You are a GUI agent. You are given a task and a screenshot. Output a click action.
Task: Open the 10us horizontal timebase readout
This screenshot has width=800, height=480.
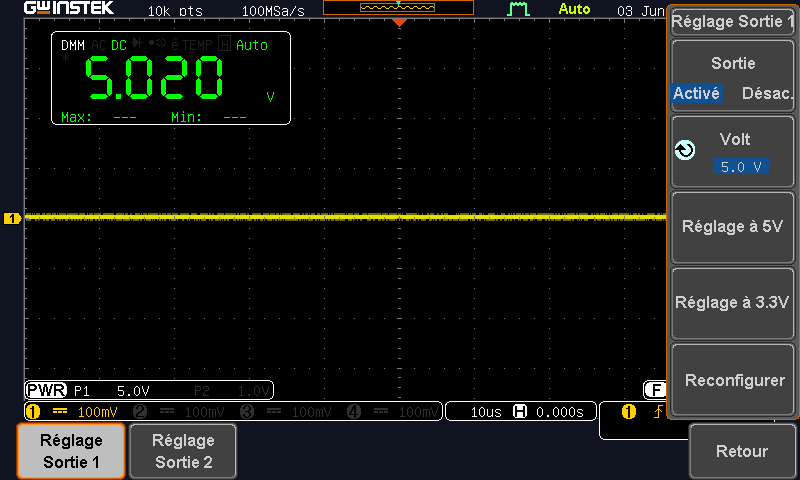point(486,412)
